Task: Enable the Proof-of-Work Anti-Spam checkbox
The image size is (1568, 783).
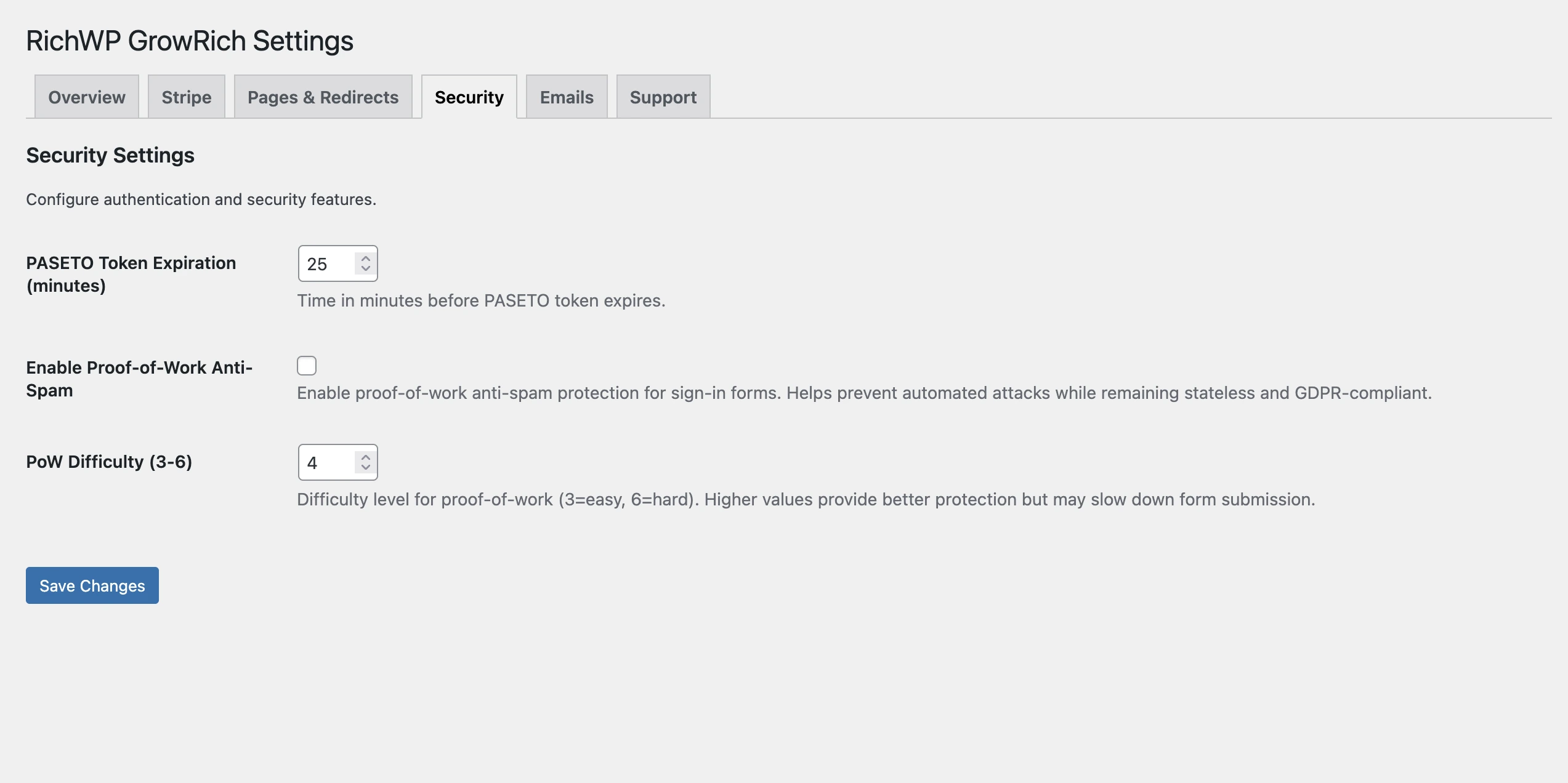Action: tap(307, 366)
